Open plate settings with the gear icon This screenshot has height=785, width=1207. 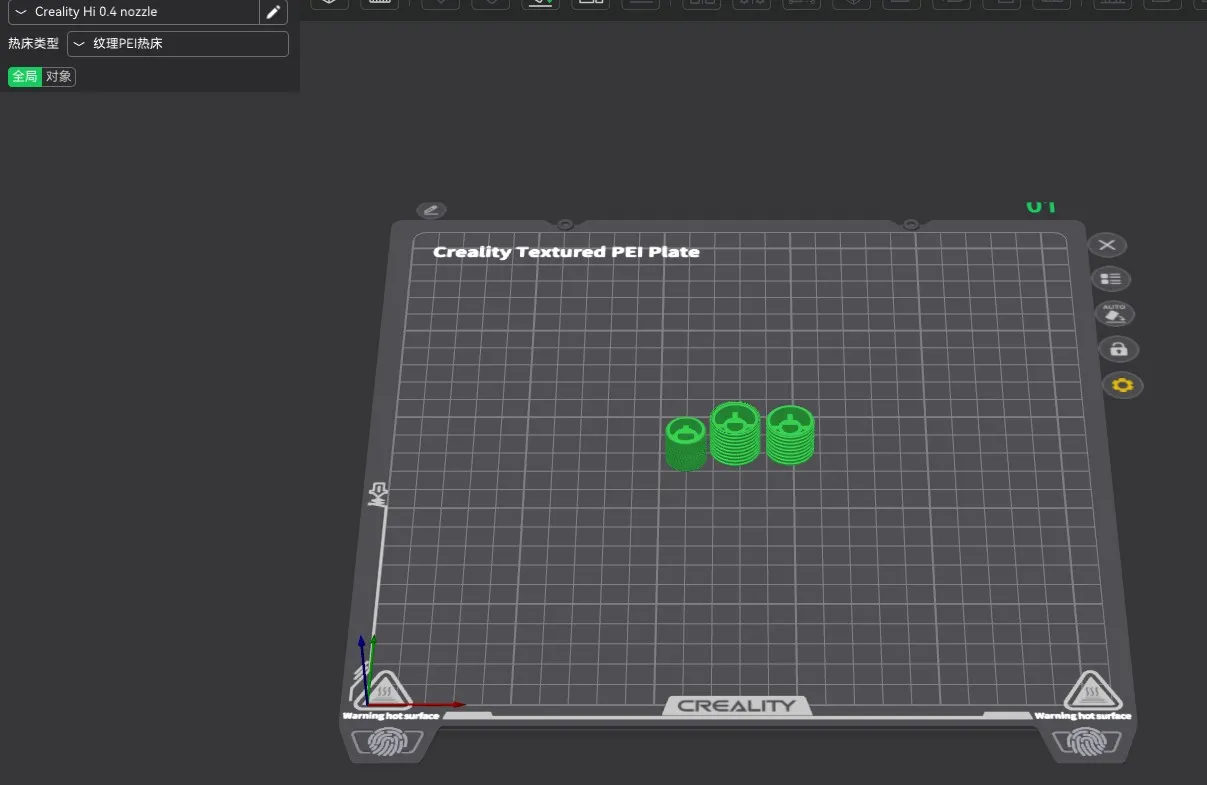click(1122, 385)
